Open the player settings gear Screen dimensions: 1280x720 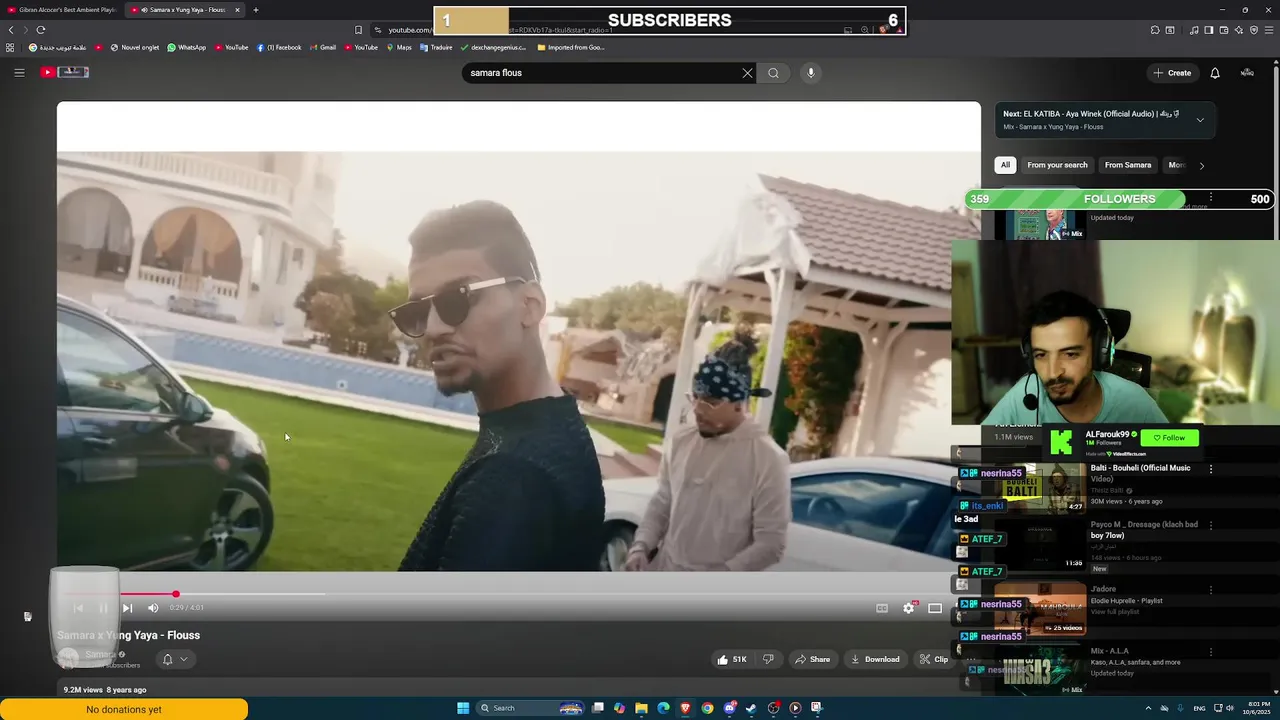909,608
